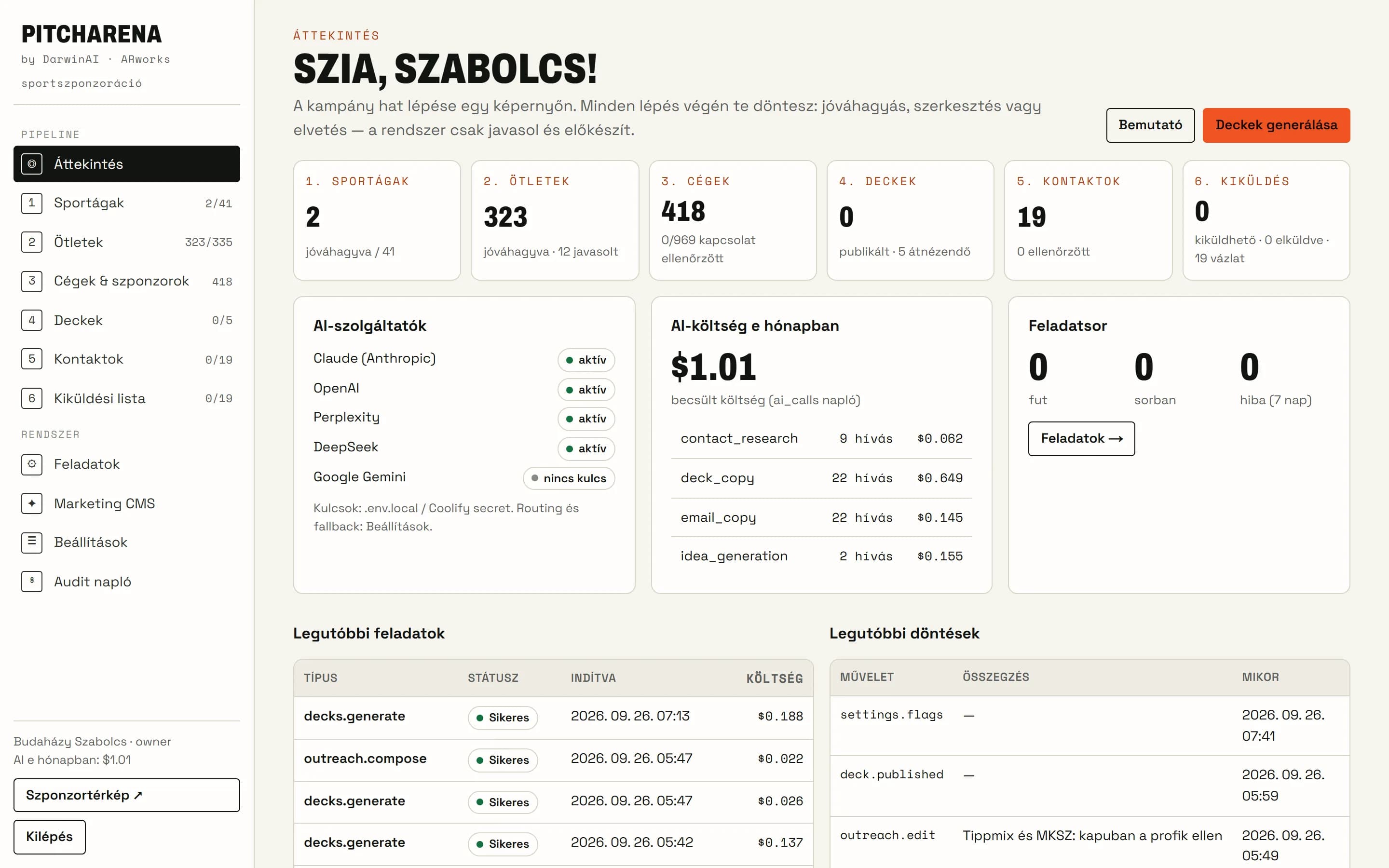
Task: Open the Szponzortérkép external link button
Action: tap(127, 795)
